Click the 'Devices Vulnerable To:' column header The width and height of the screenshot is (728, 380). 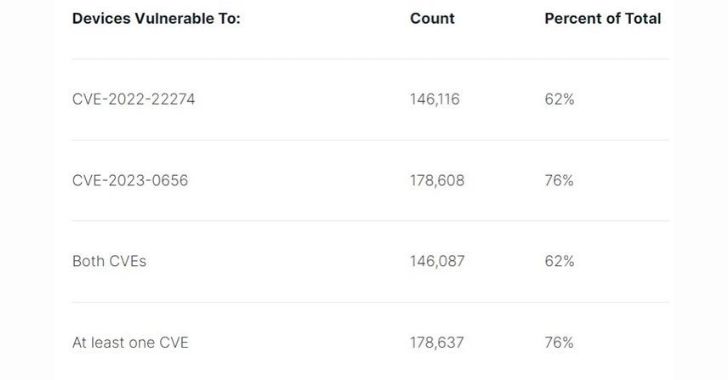(x=156, y=19)
